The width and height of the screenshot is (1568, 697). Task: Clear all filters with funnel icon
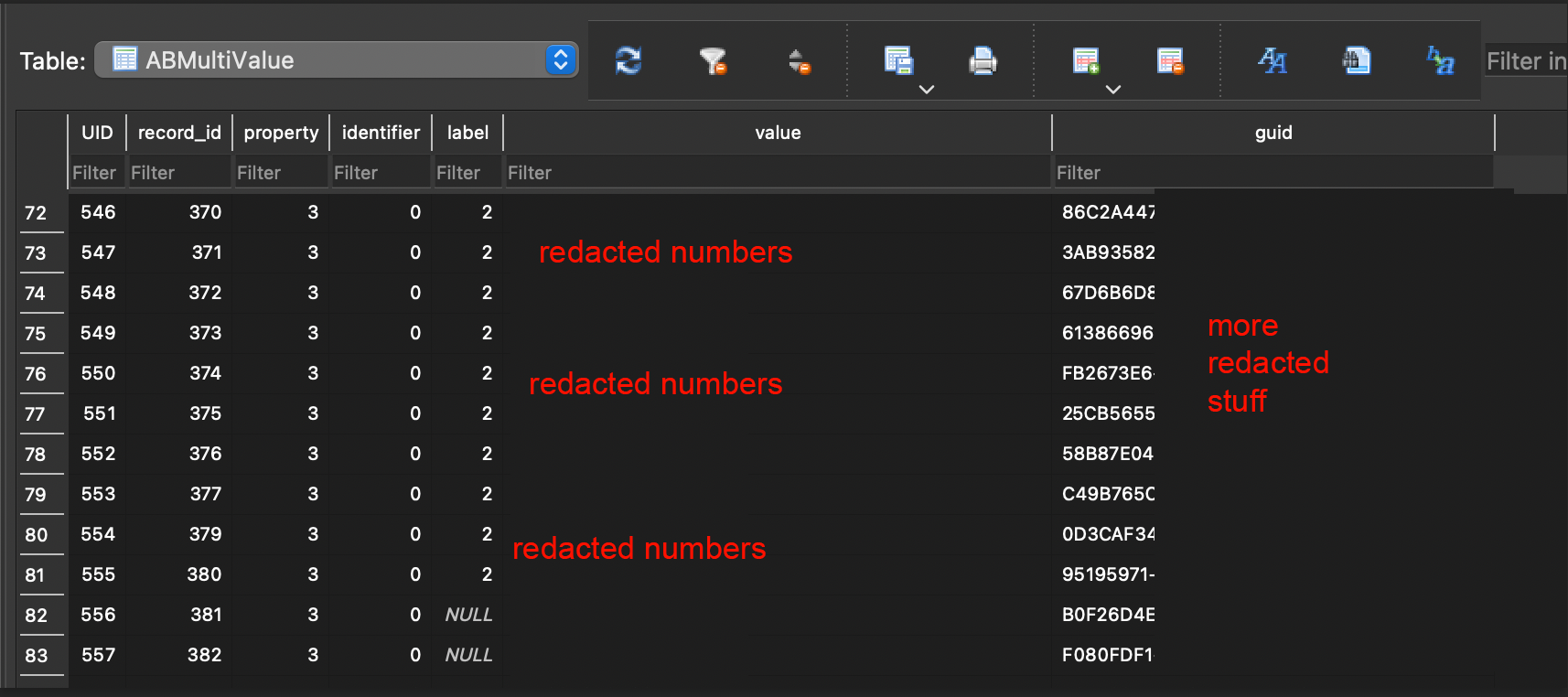tap(713, 61)
